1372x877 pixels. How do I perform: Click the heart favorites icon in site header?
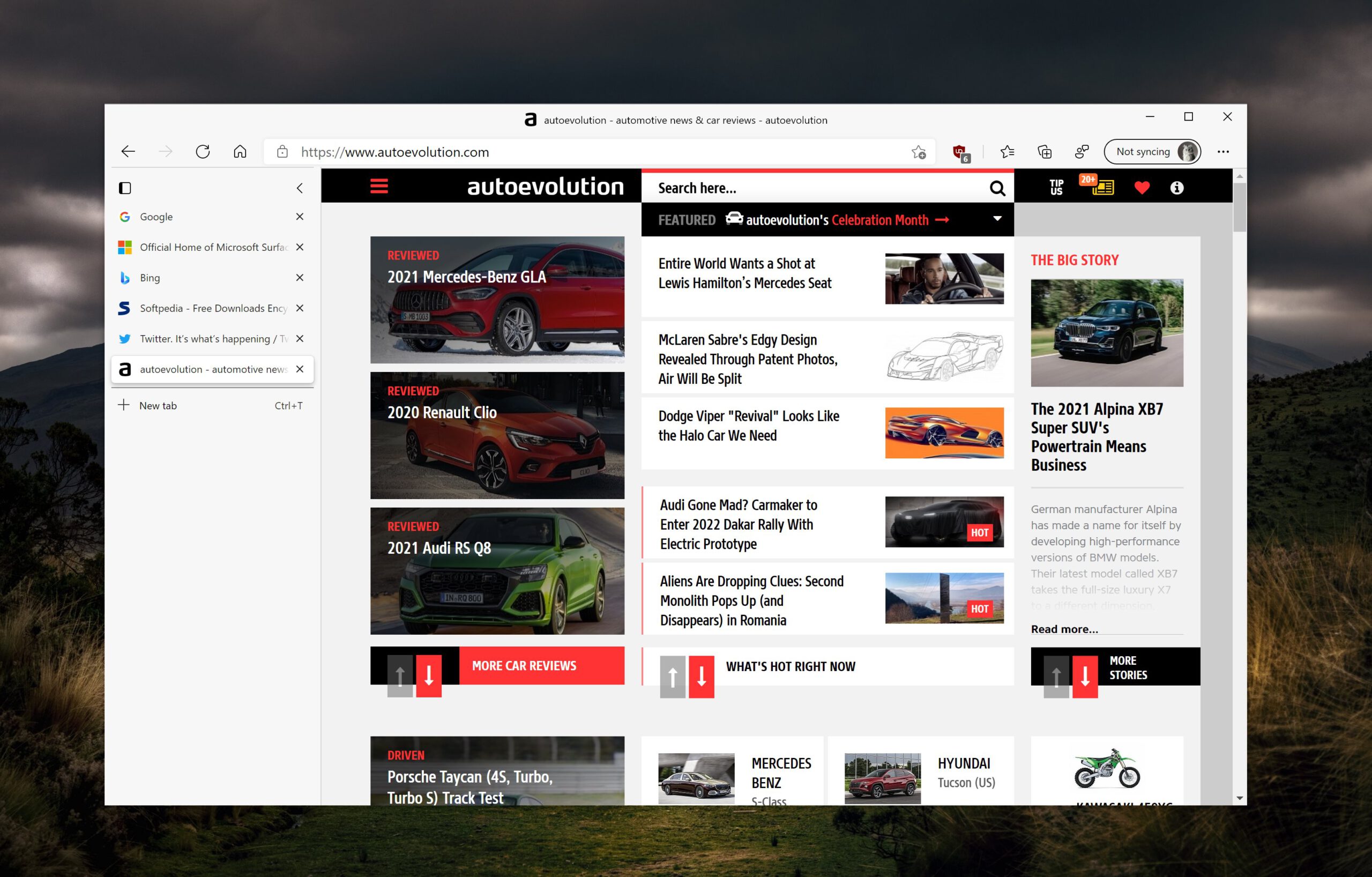point(1143,187)
